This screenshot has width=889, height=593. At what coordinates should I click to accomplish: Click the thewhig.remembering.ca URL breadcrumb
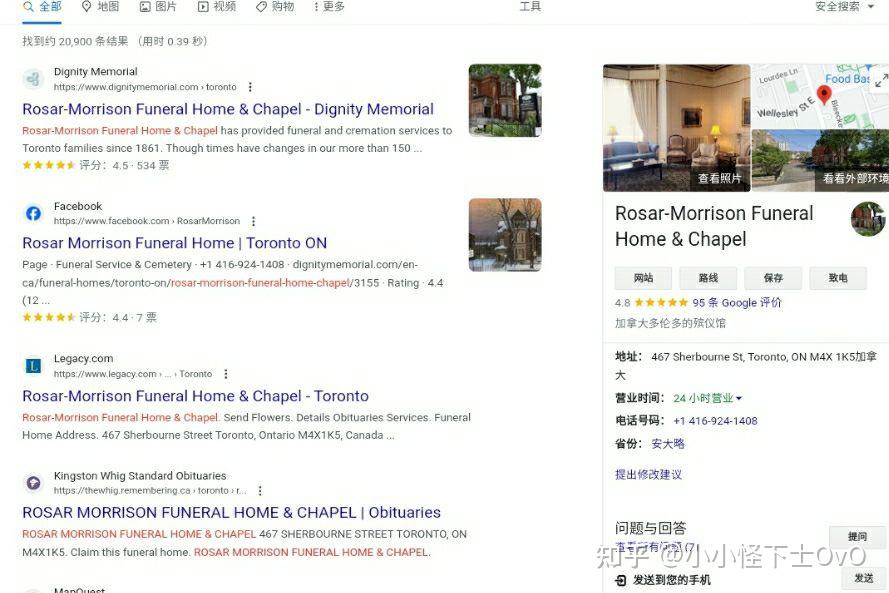pos(150,490)
